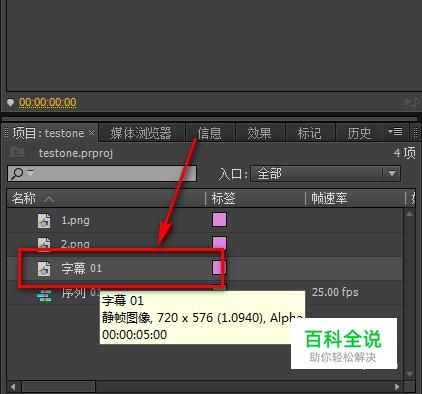Screen dimensions: 422x394
Task: Click the horizontal scrollbar left arrow
Action: click(13, 387)
